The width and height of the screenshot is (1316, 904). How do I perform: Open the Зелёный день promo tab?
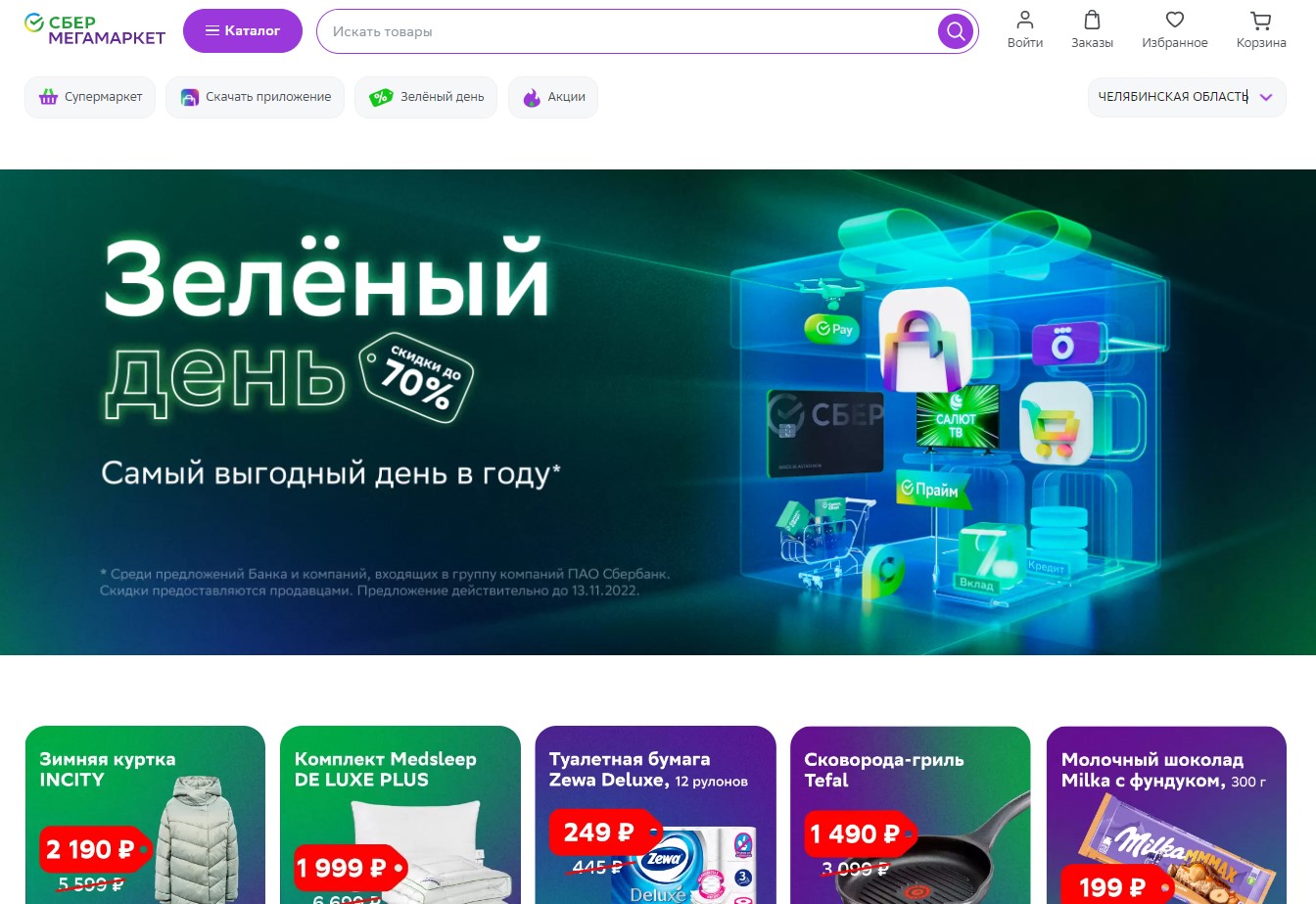[426, 97]
